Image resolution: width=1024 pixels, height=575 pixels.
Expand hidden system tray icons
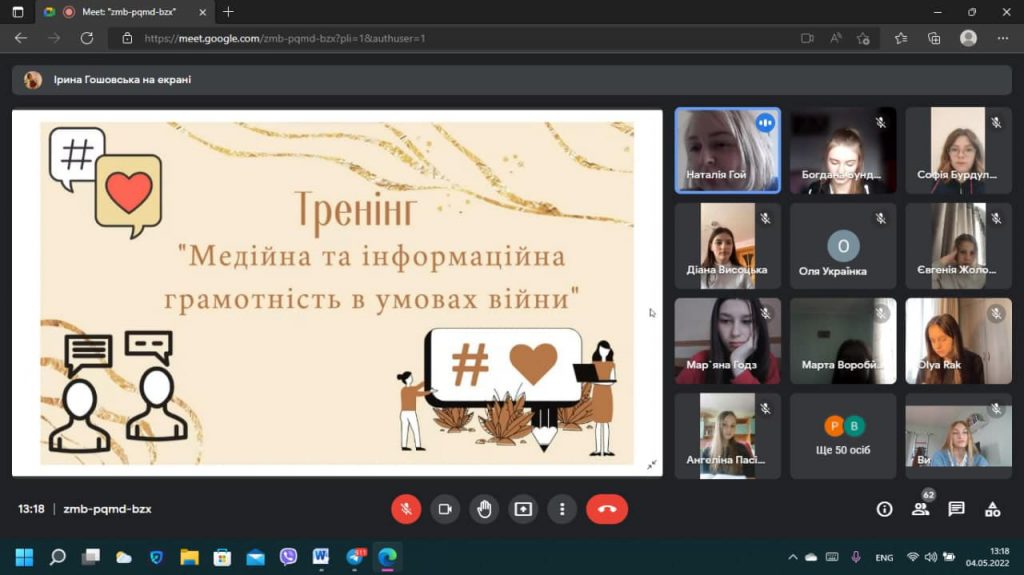point(793,557)
